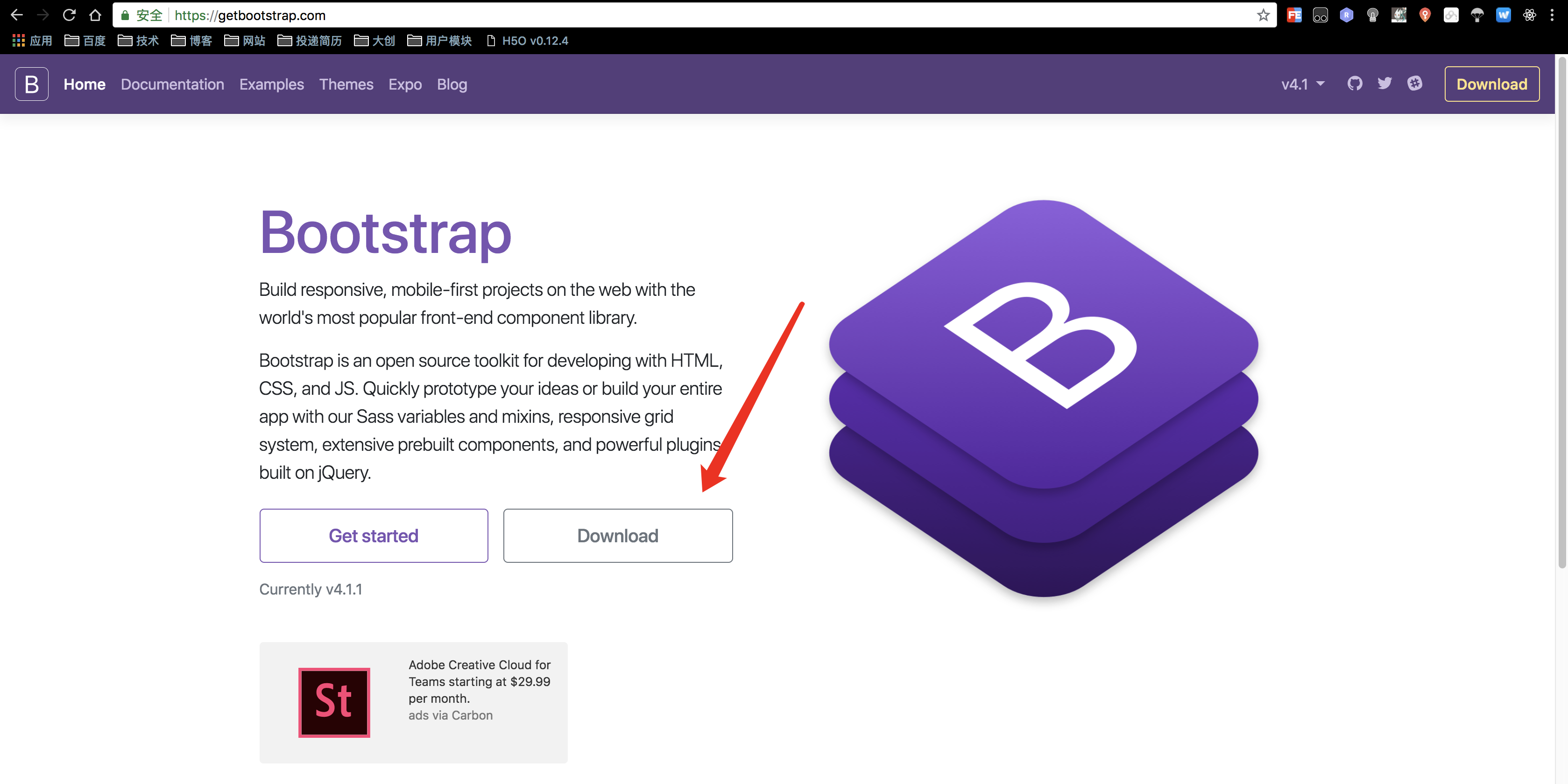
Task: Open Bootstrap Twitter icon in navbar
Action: [1385, 84]
